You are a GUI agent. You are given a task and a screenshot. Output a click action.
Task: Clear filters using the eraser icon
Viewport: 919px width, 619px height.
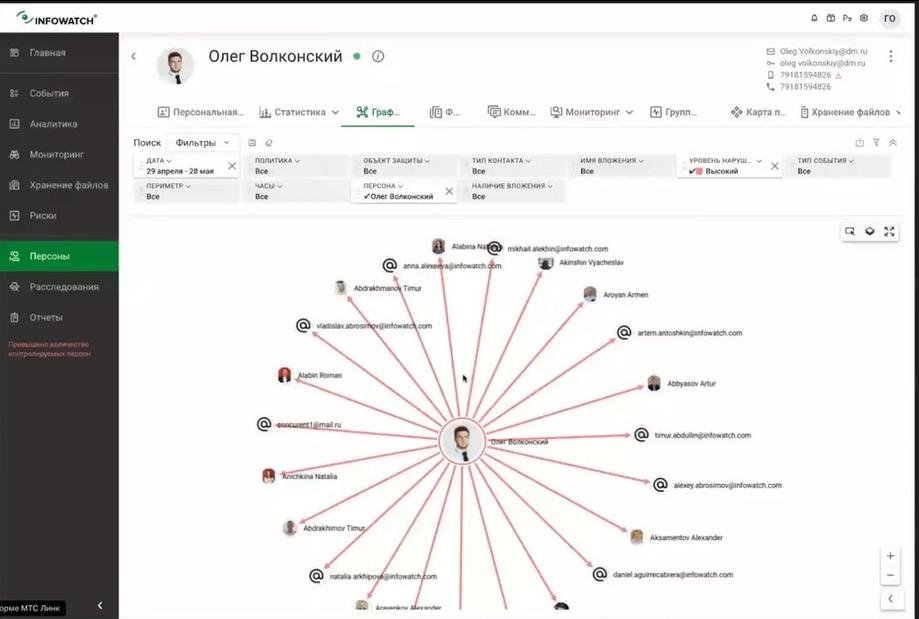(x=269, y=142)
